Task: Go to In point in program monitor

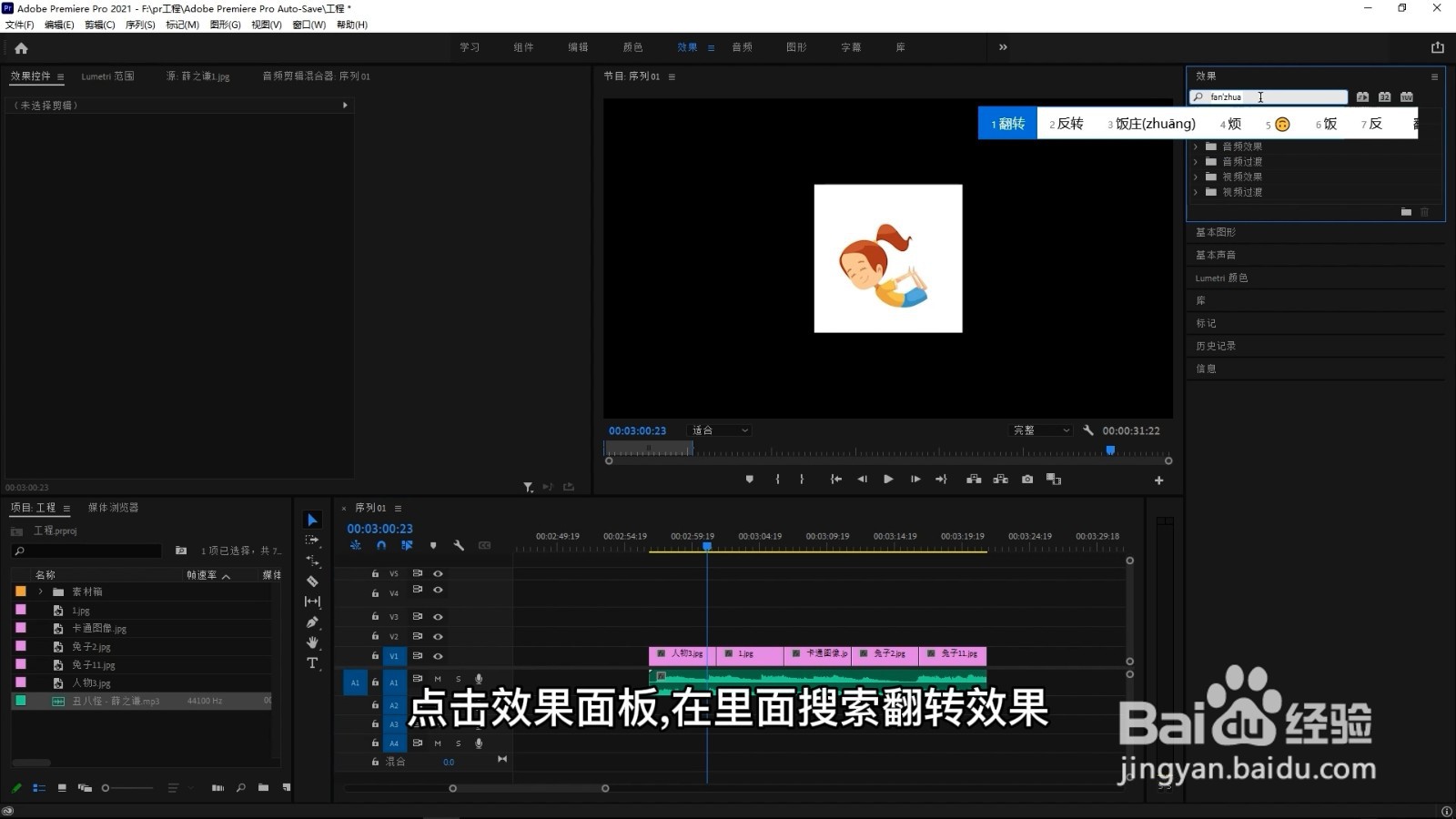Action: point(835,480)
